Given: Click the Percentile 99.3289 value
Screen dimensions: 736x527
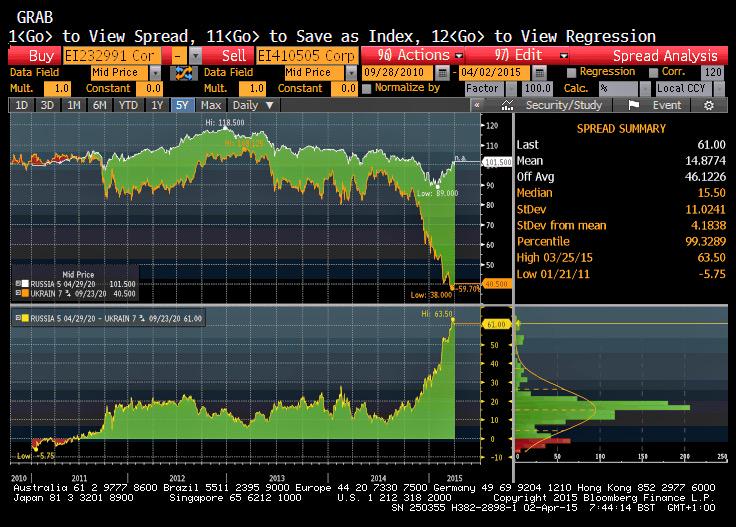Looking at the screenshot, I should coord(705,242).
